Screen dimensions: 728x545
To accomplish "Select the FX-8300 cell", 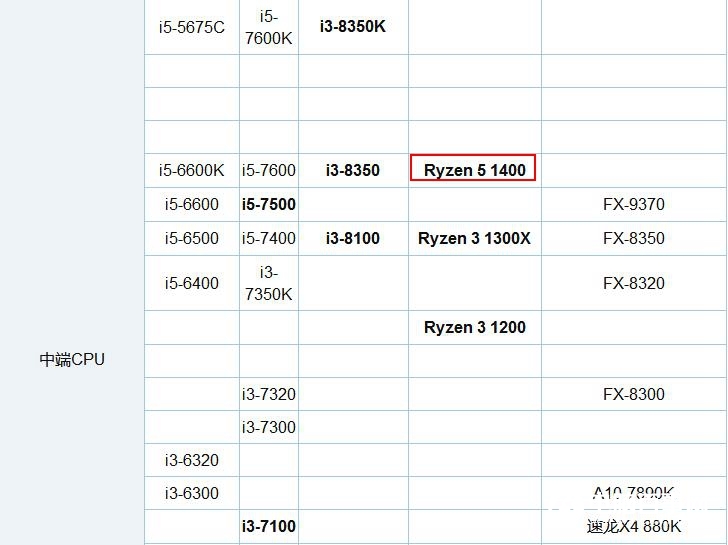I will [634, 394].
